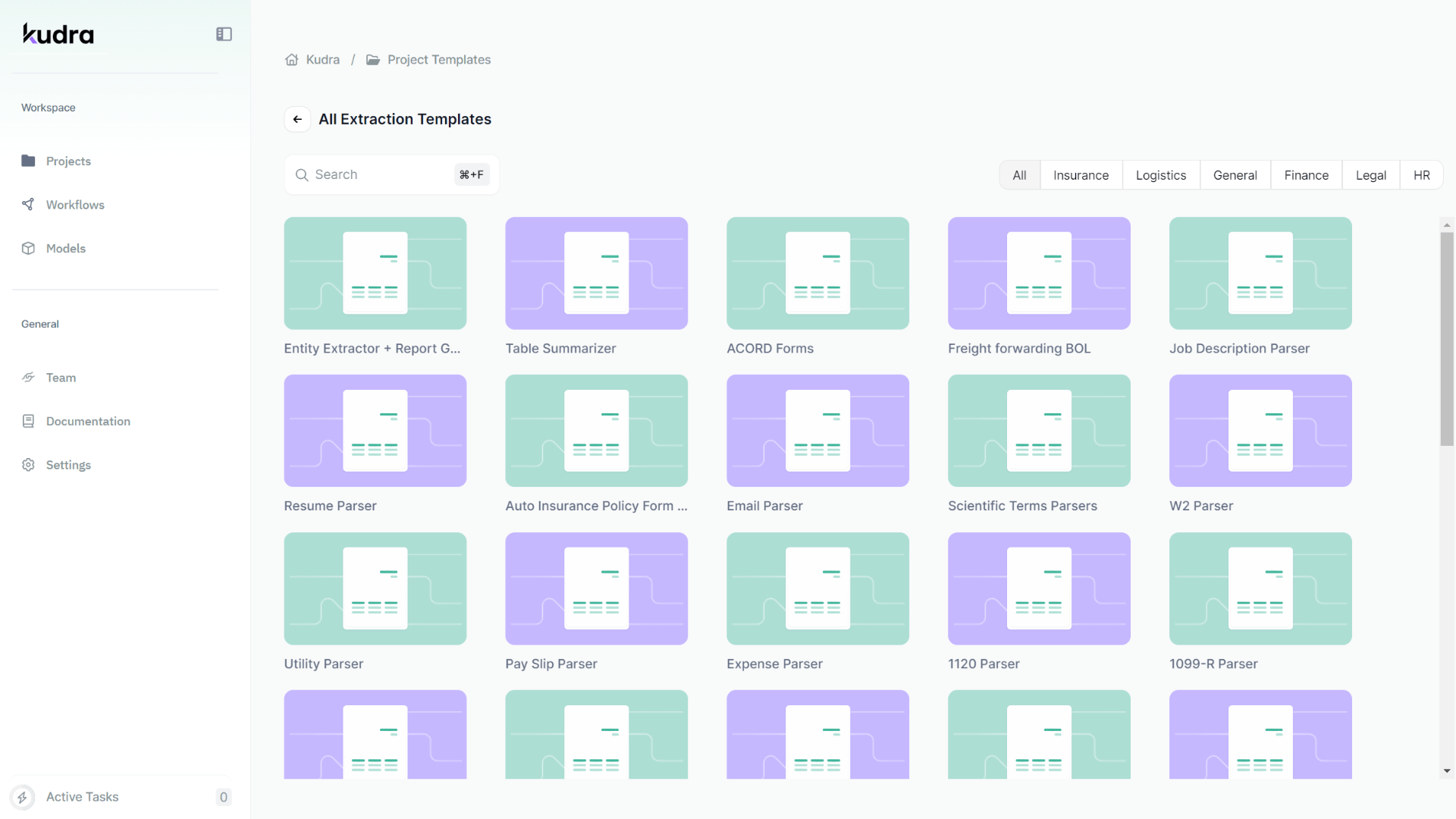Click the Kudra home breadcrumb icon
The height and width of the screenshot is (819, 1456).
coord(292,60)
